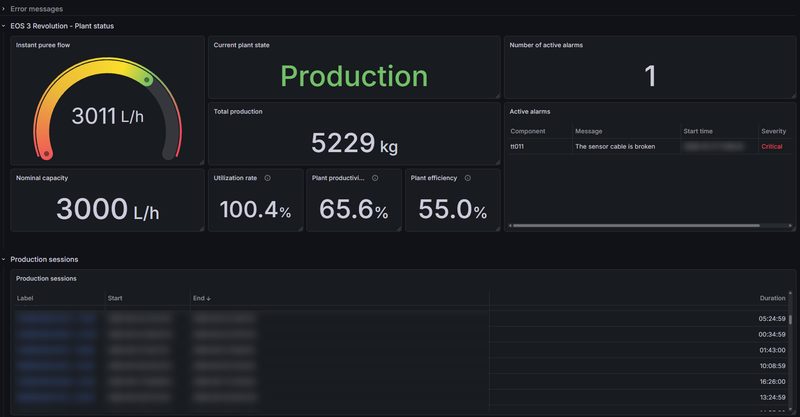This screenshot has width=800, height=417.
Task: Click the left scroll arrow in Active alarms
Action: pos(510,226)
